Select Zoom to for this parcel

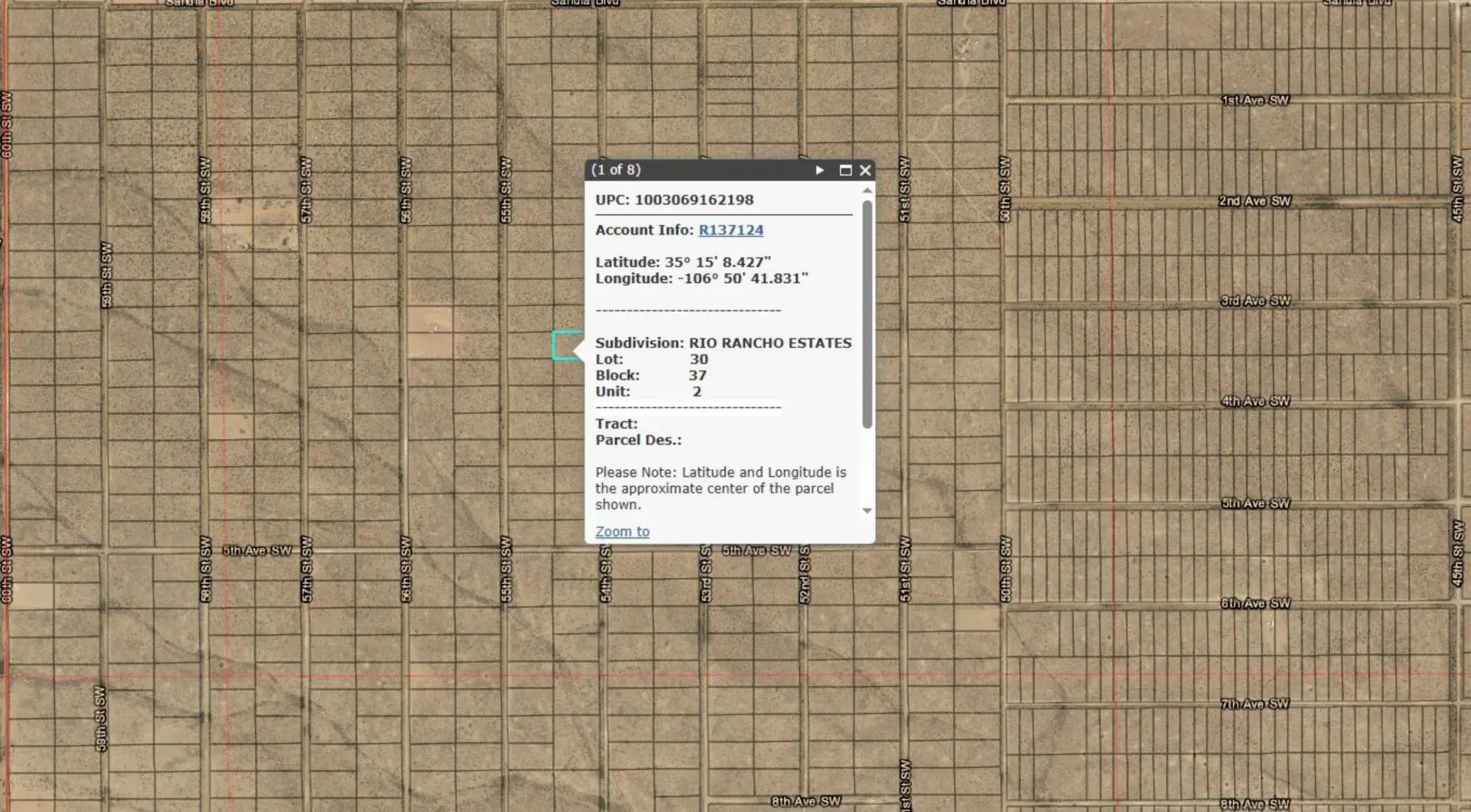click(x=621, y=531)
